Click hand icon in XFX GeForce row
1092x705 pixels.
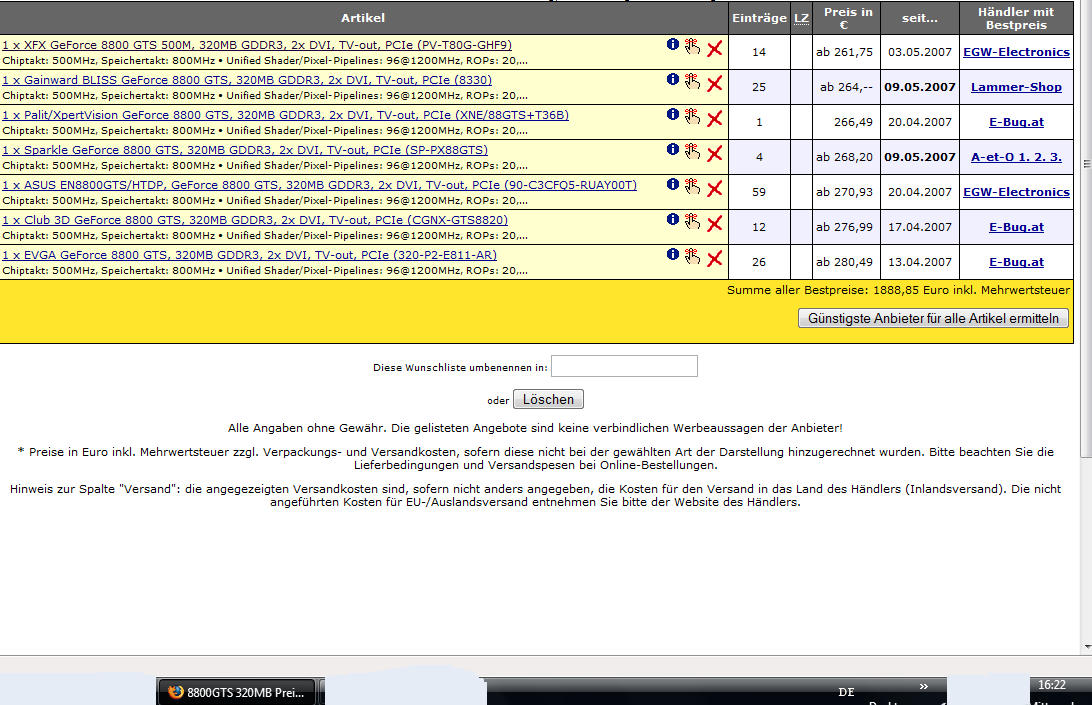(x=692, y=46)
